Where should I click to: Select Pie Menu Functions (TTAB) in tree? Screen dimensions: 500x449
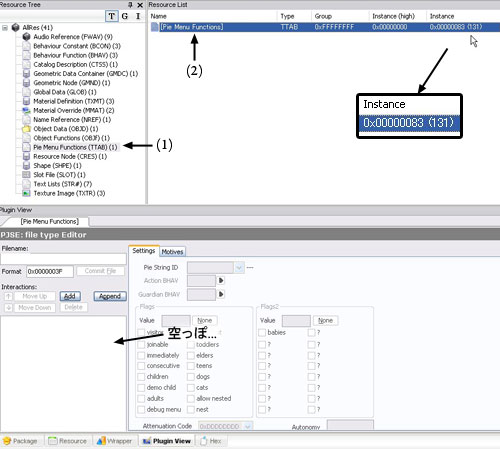pyautogui.click(x=75, y=147)
